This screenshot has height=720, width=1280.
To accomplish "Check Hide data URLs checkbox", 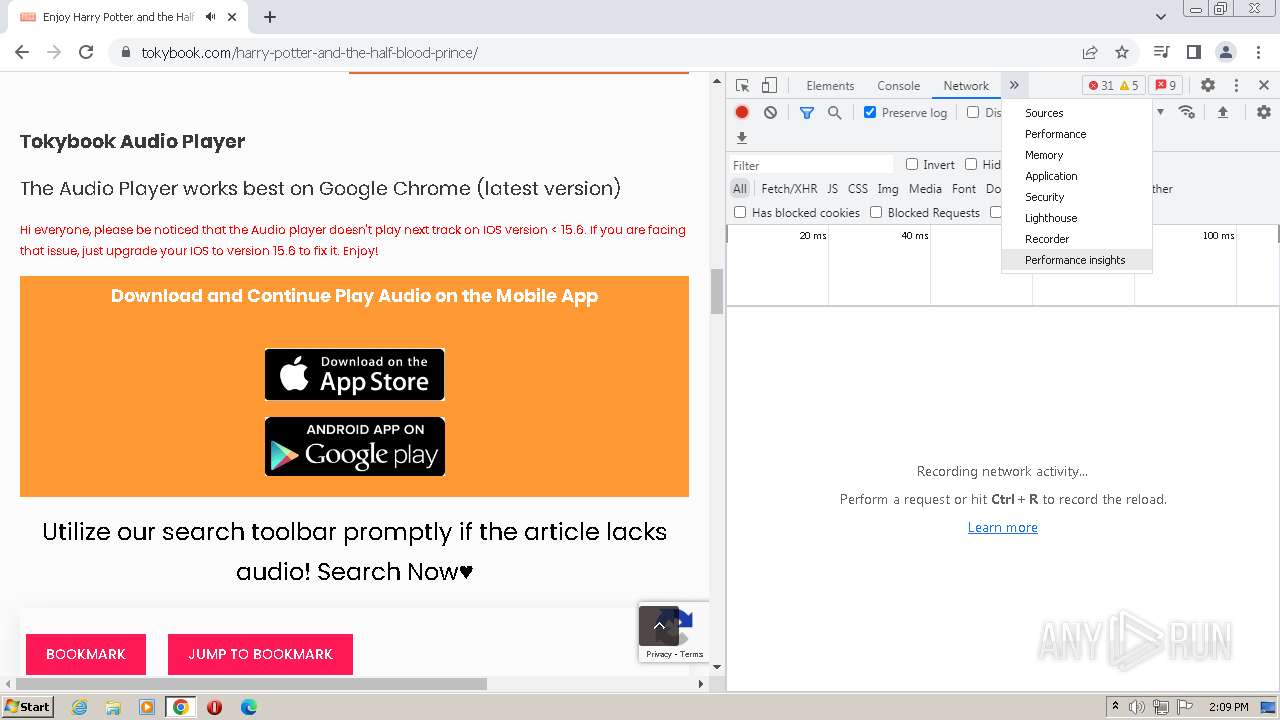I will pyautogui.click(x=971, y=164).
